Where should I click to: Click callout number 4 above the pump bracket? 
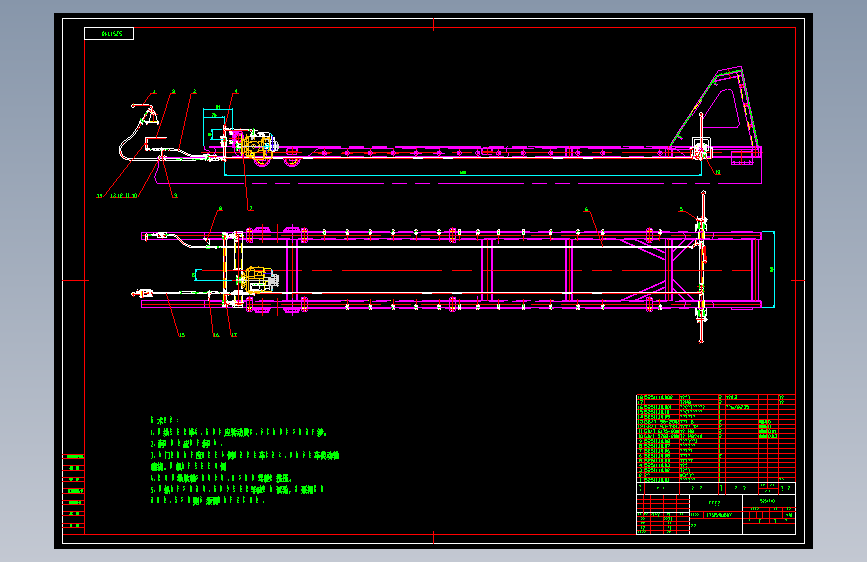(x=236, y=91)
